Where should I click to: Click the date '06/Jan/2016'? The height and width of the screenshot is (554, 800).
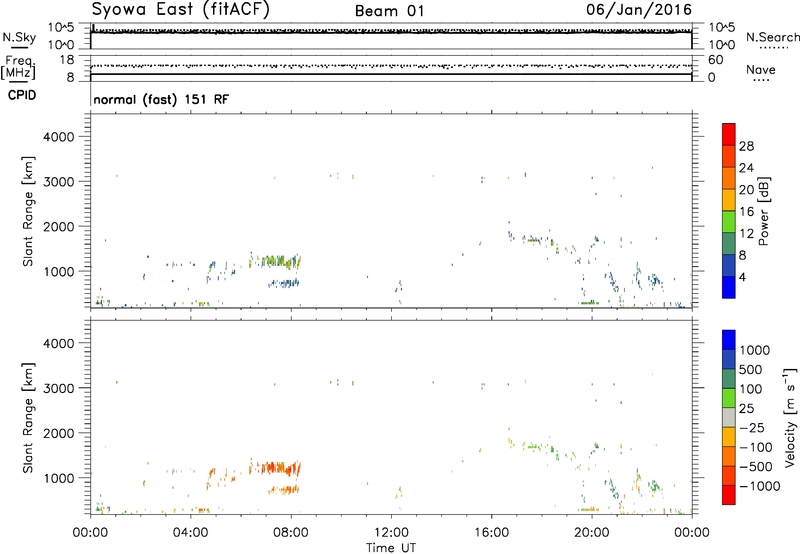[638, 10]
